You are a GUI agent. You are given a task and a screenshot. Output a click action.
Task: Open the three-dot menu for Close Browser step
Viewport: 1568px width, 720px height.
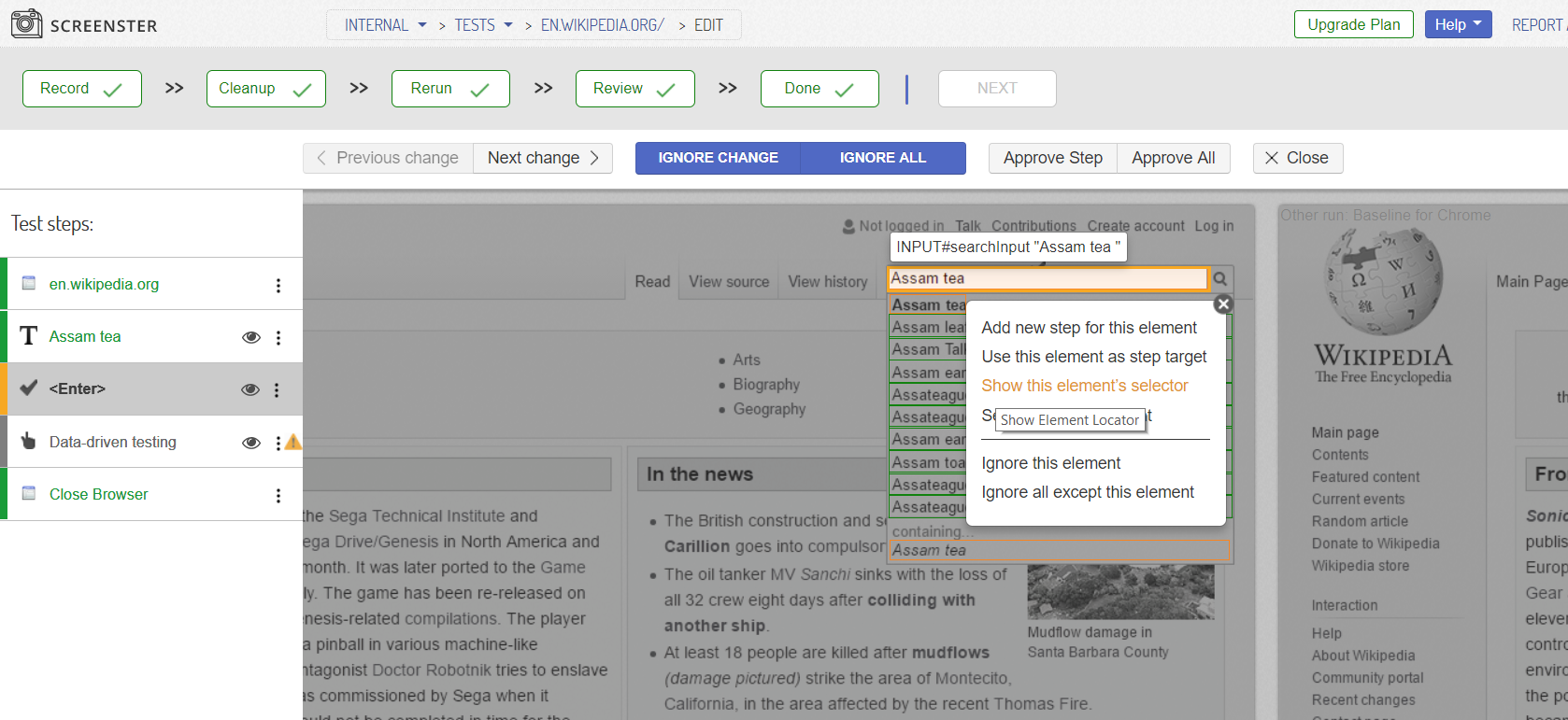[x=278, y=495]
